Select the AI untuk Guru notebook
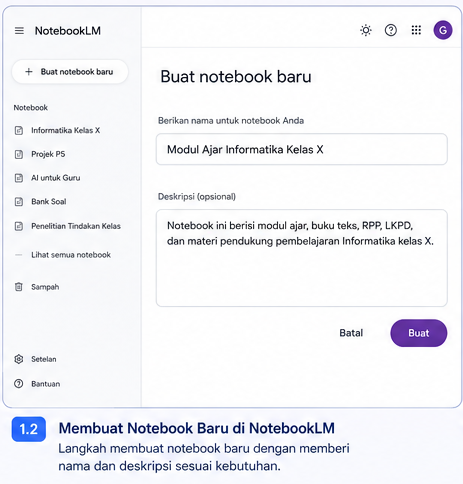Screen dimensions: 463x484 (56, 178)
